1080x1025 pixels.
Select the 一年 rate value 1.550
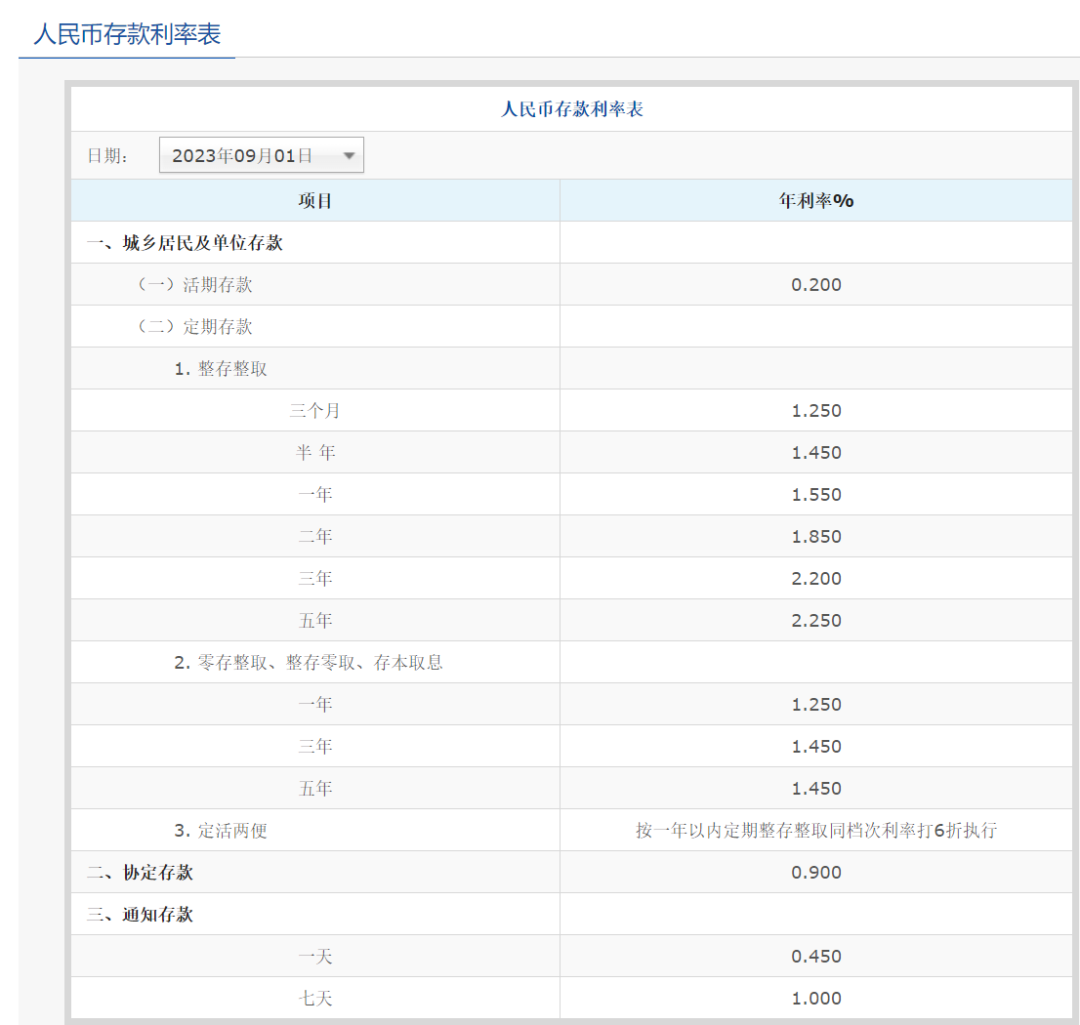(x=817, y=494)
